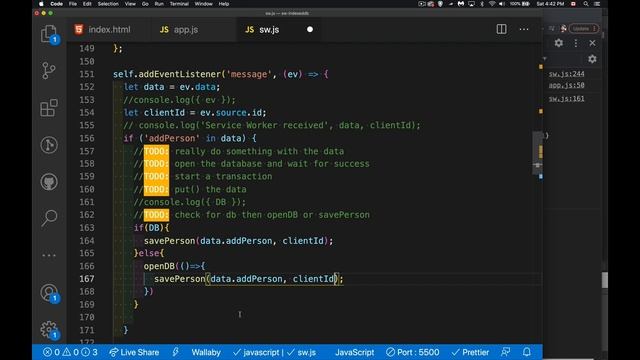The height and width of the screenshot is (360, 640).
Task: Change the JavaScript language mode
Action: click(x=354, y=352)
